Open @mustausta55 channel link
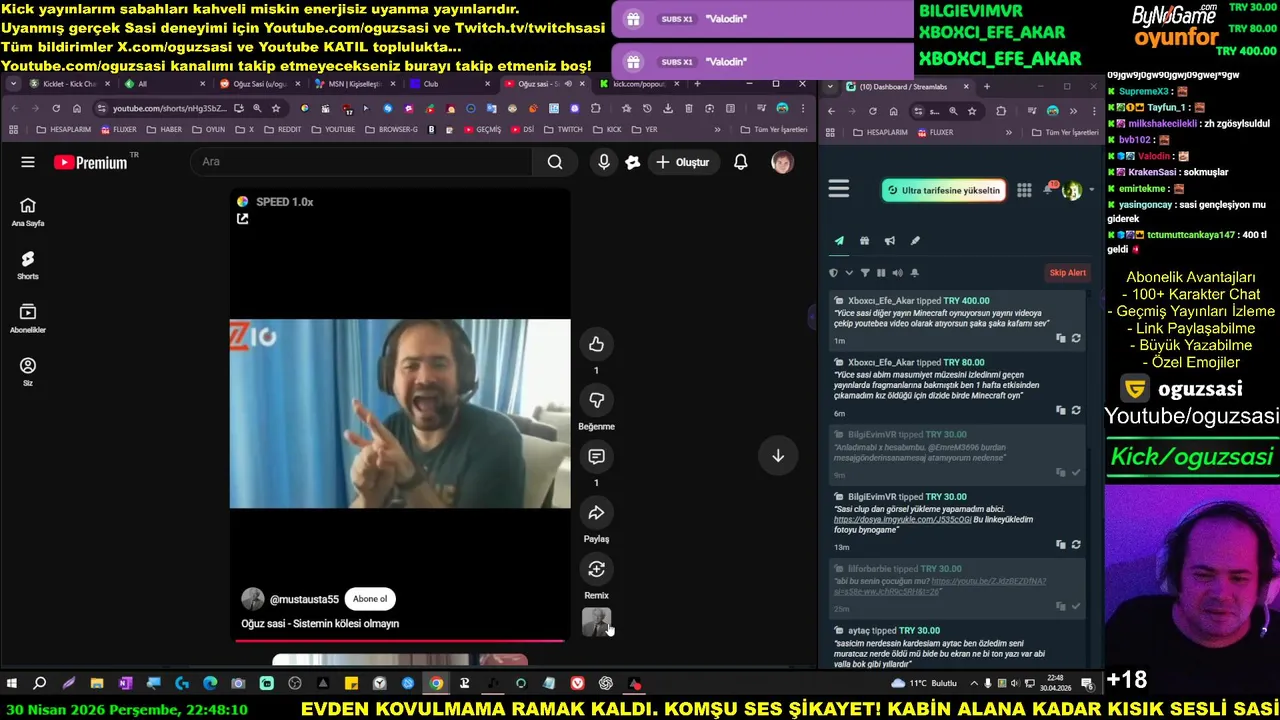This screenshot has width=1280, height=720. point(304,599)
